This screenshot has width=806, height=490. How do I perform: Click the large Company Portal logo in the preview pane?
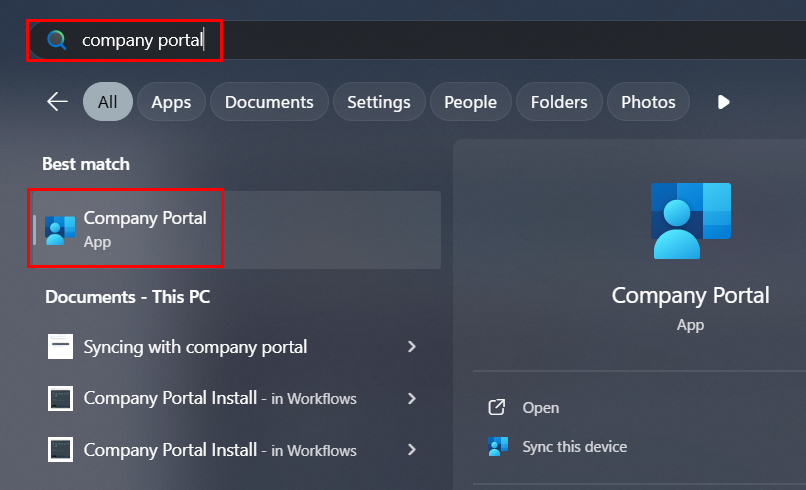click(691, 221)
